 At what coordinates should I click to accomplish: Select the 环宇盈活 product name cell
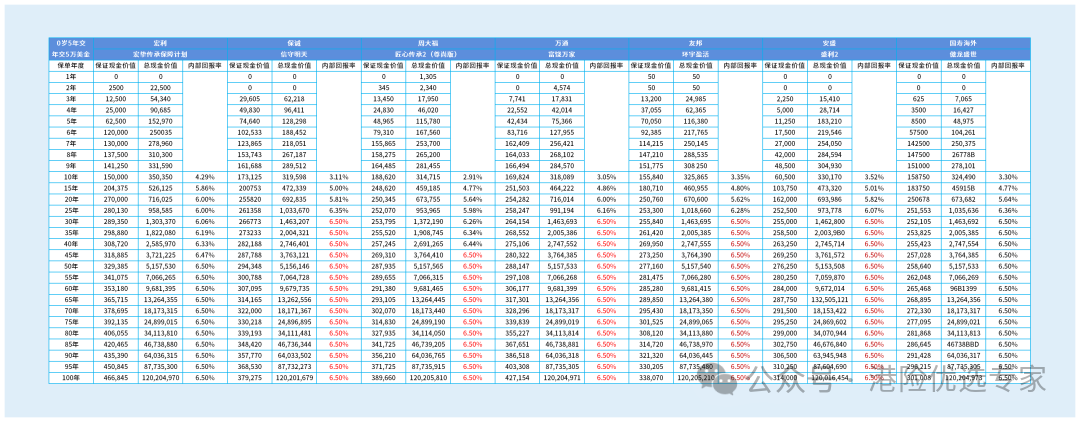(695, 52)
